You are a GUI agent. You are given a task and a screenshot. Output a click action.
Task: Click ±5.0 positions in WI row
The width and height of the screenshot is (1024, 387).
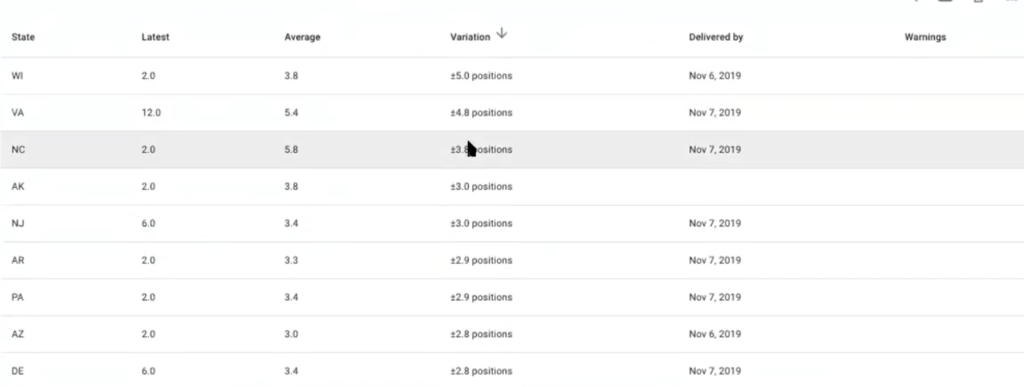coord(481,76)
